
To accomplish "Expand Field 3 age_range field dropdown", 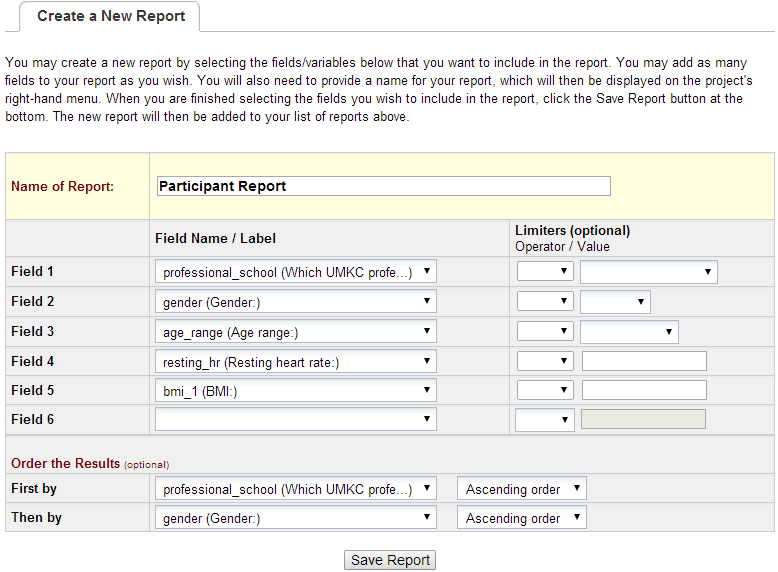I will pos(296,332).
